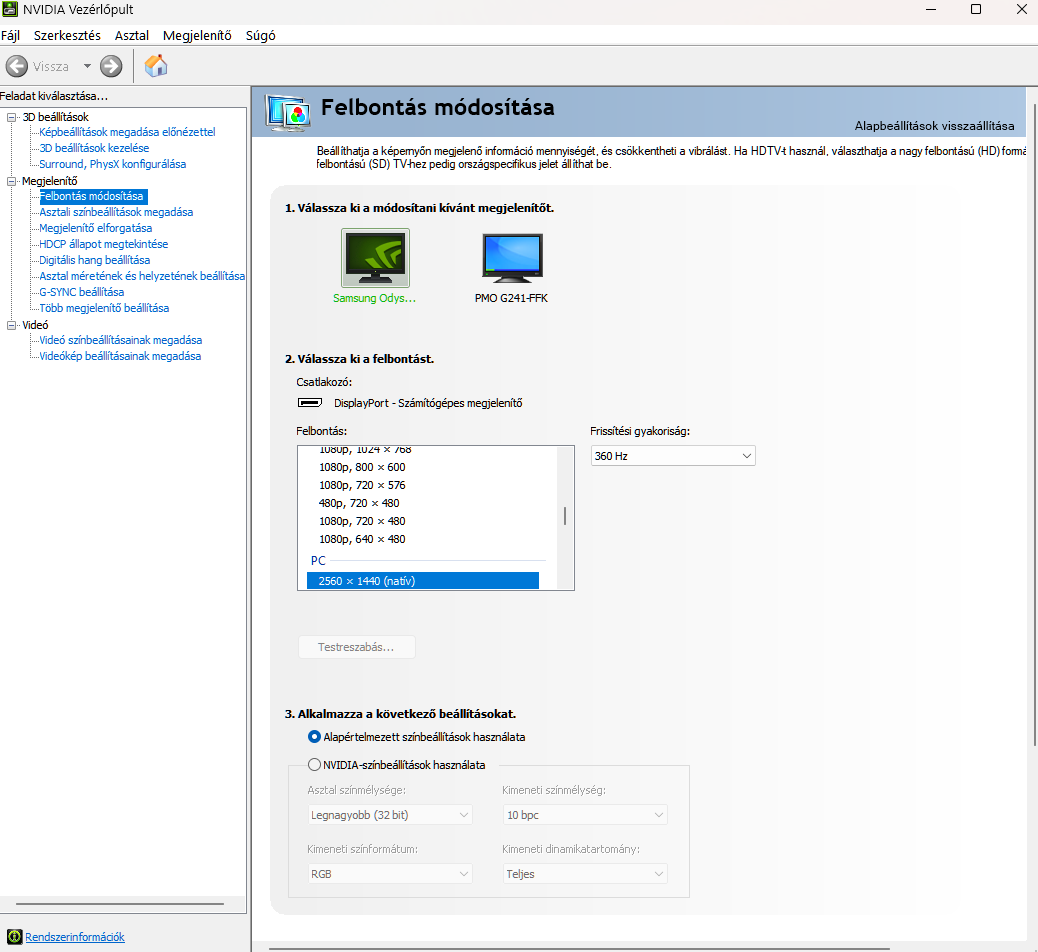Open Digitális hang beállítása
This screenshot has height=952, width=1038.
tap(95, 260)
